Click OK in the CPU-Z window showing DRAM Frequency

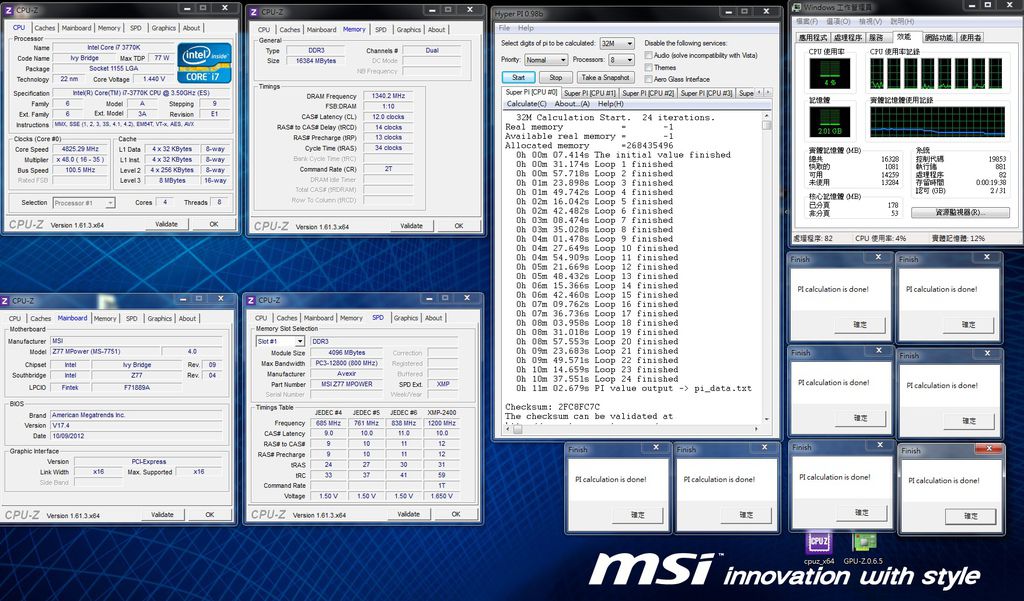458,226
